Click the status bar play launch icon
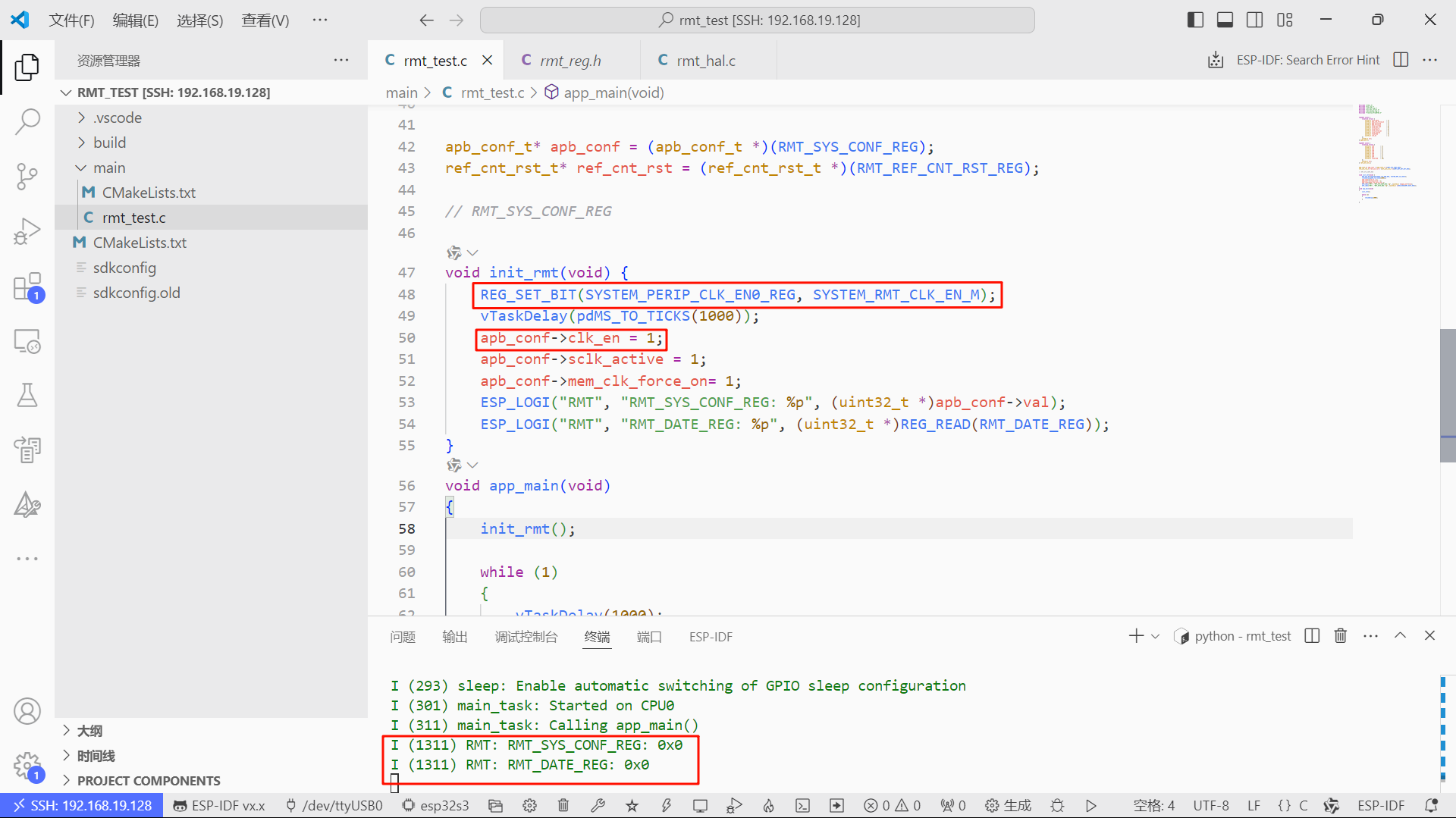The height and width of the screenshot is (818, 1456). point(1091,805)
